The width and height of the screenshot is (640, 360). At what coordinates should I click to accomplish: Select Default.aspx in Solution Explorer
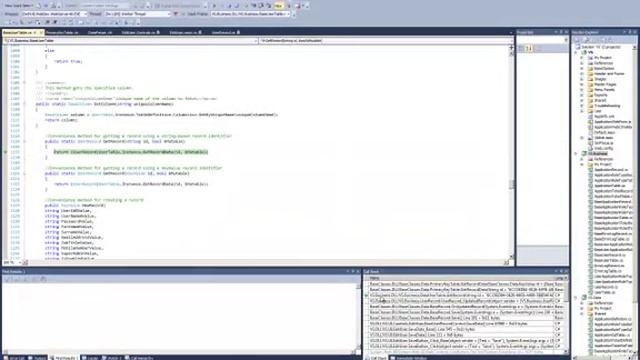(x=605, y=132)
